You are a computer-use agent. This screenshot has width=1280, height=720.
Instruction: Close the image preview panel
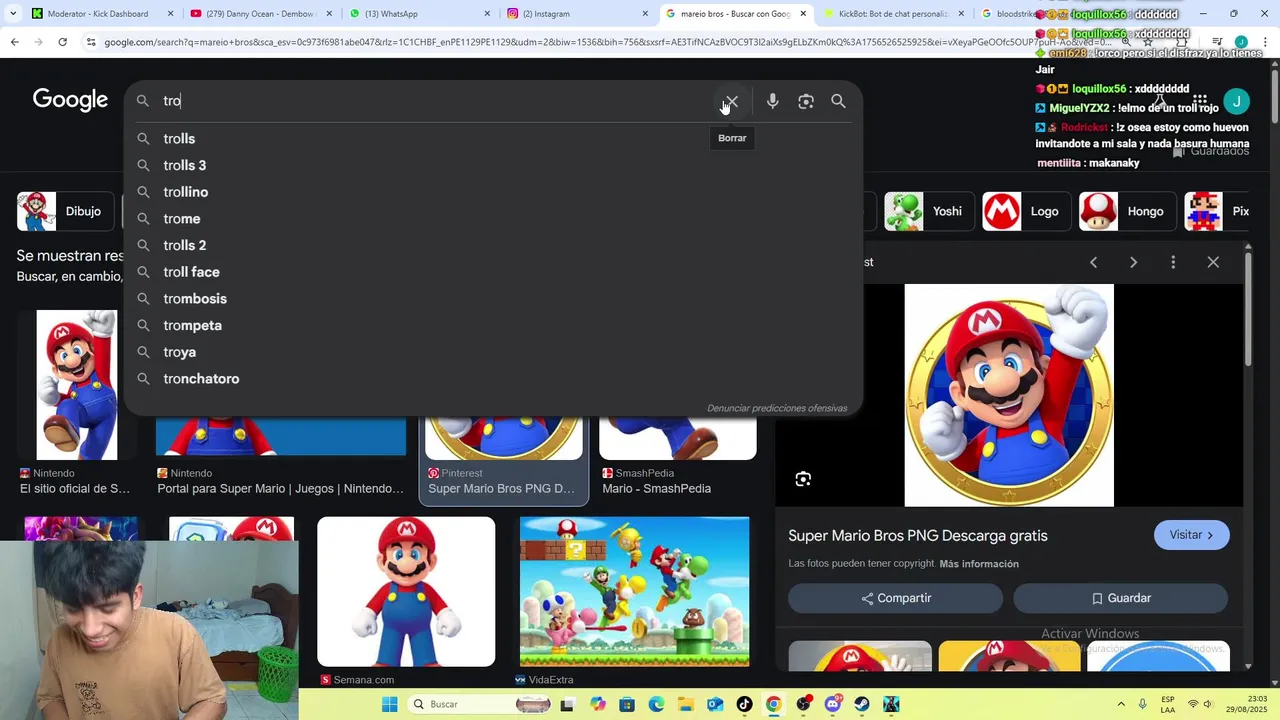point(1213,262)
